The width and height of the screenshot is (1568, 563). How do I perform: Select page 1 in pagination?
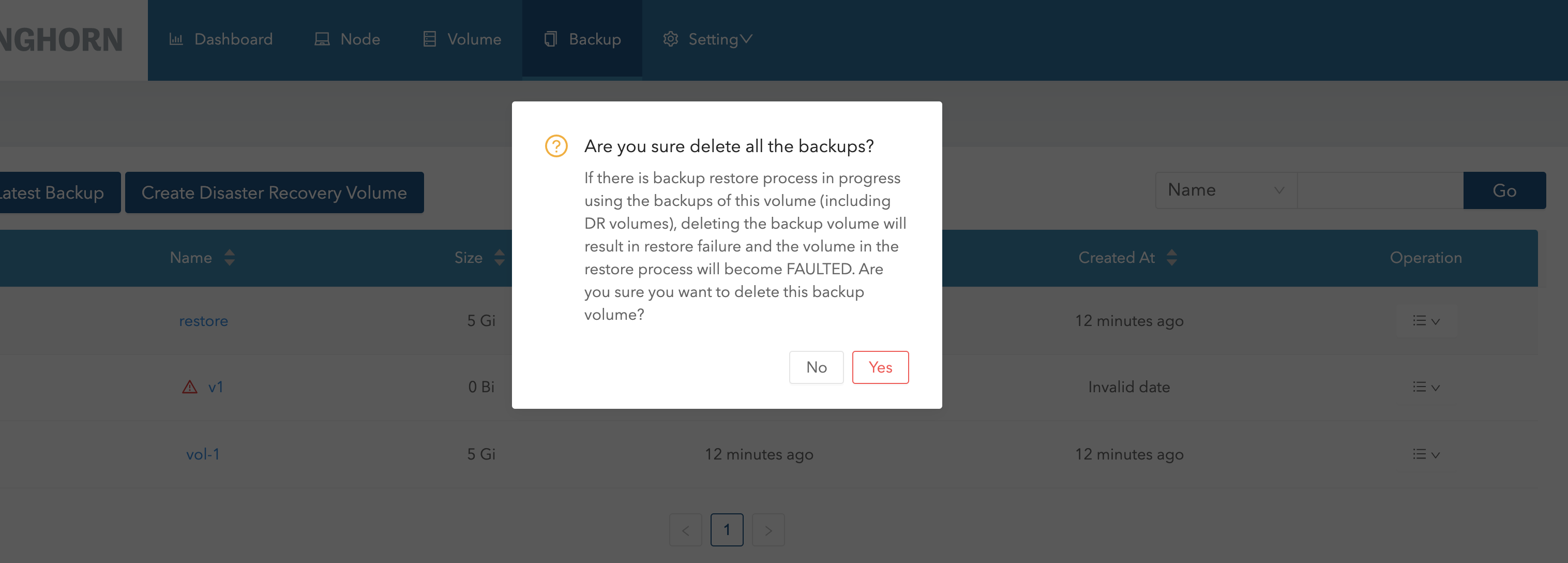727,529
